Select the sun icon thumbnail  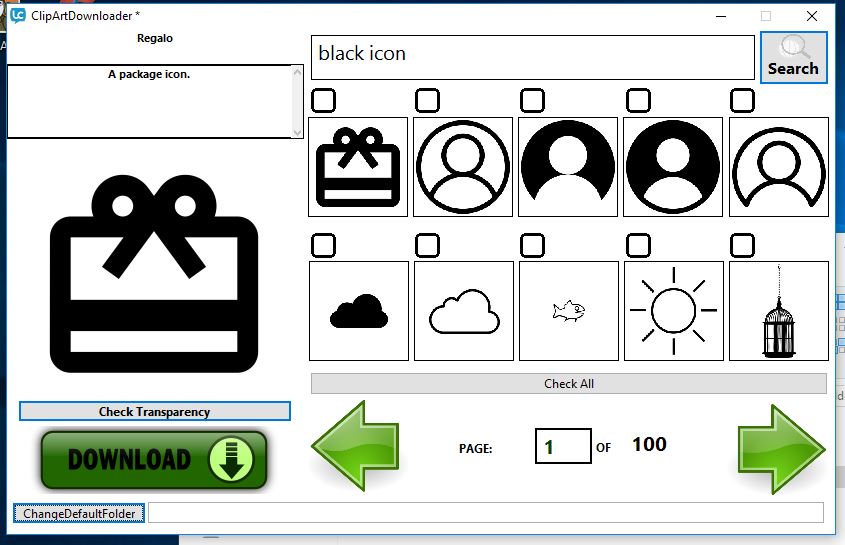point(673,311)
